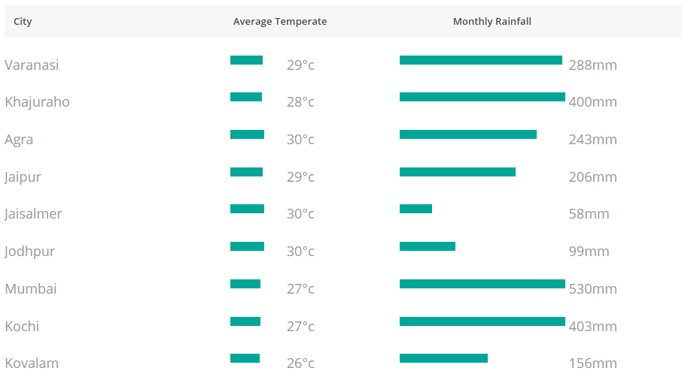Click Jaisalmer's short 58mm rainfall bar

(416, 209)
